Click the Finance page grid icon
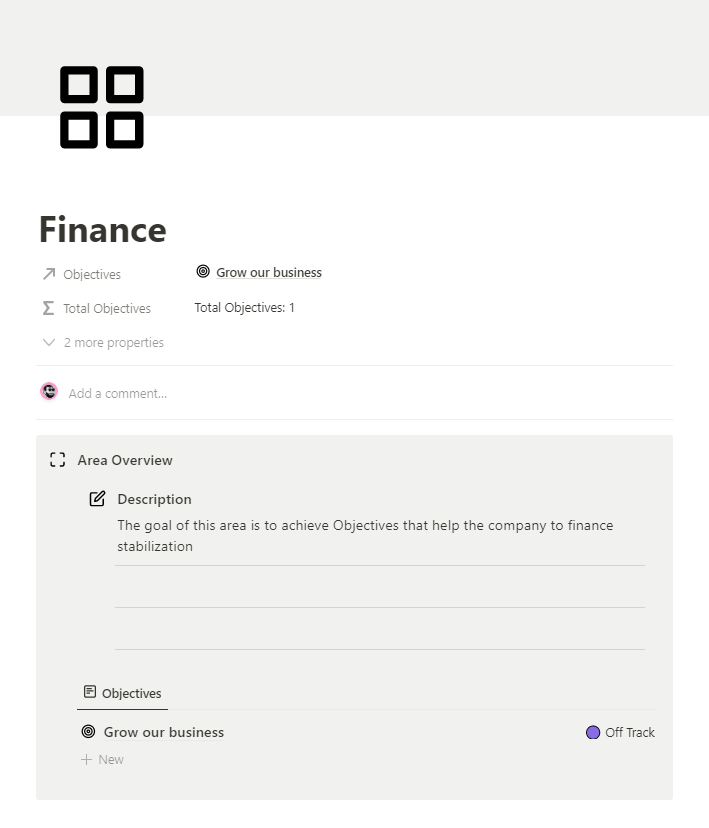This screenshot has width=709, height=828. pyautogui.click(x=100, y=107)
